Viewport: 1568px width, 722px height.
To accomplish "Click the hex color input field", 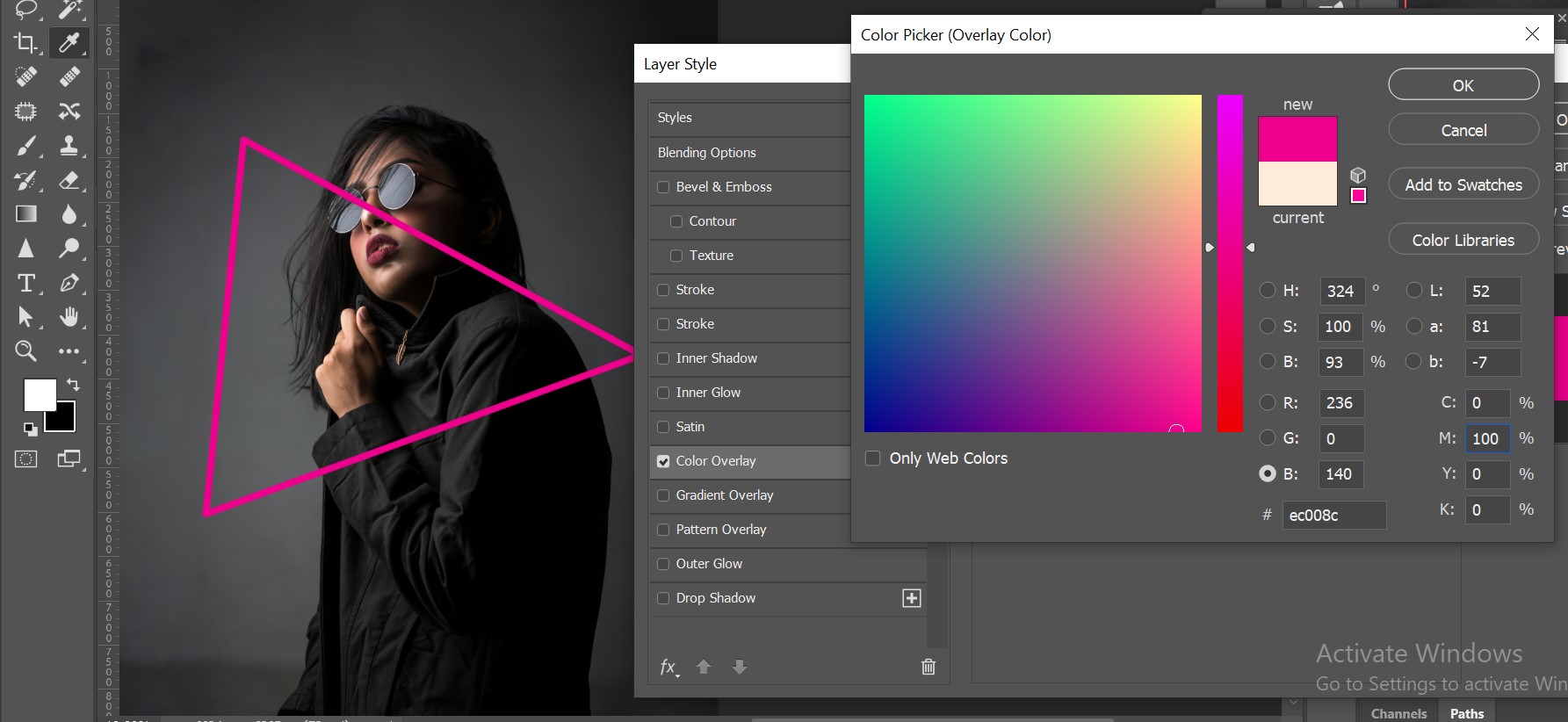I will [1334, 516].
